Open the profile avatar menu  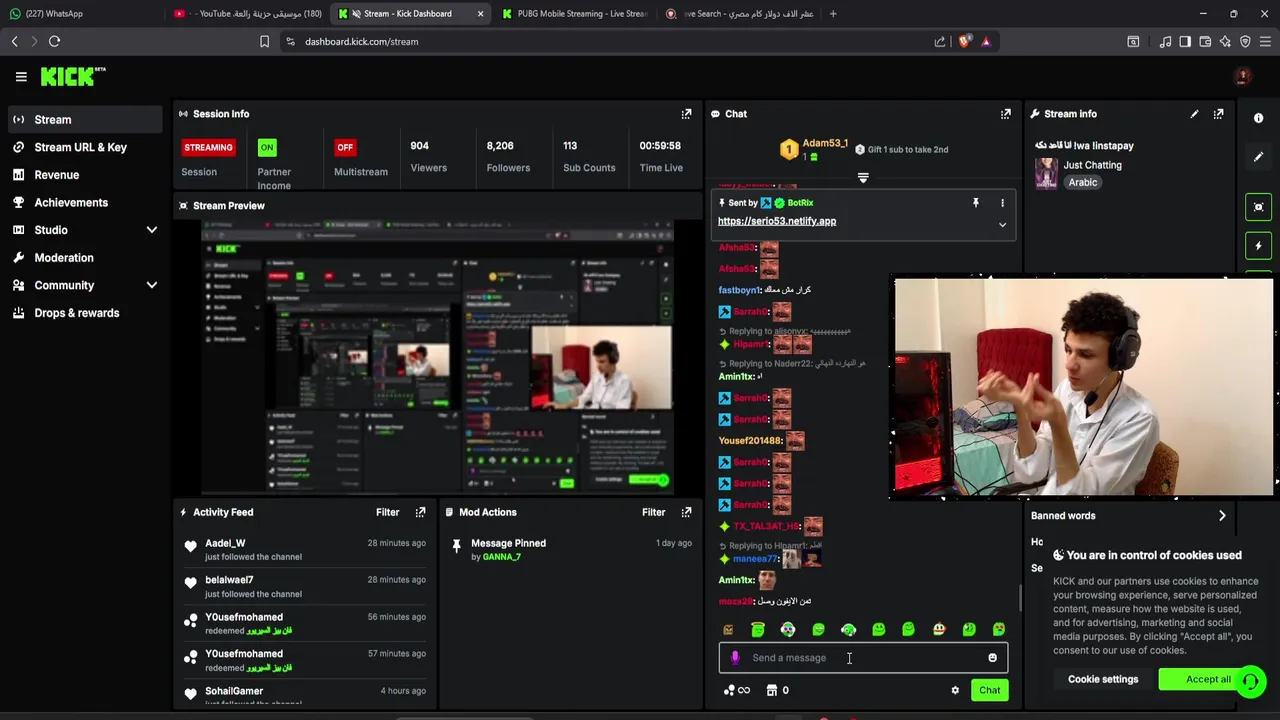pyautogui.click(x=1243, y=76)
